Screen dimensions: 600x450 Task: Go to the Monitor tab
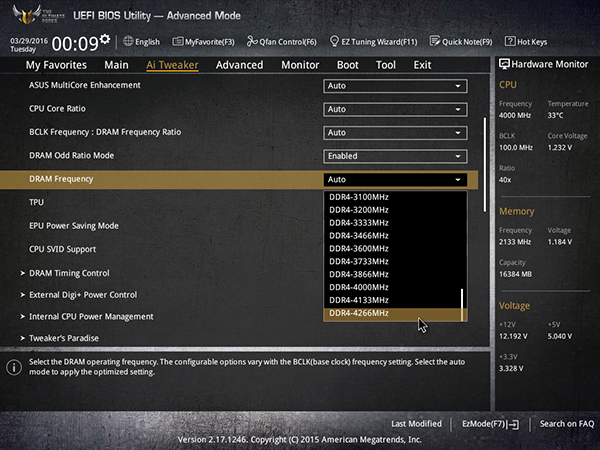tap(300, 65)
